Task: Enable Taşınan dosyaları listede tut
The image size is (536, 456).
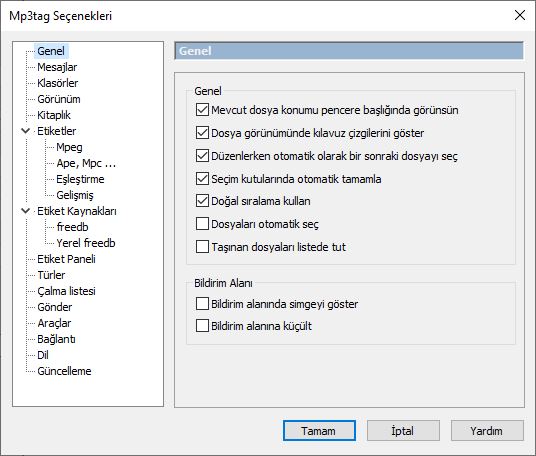Action: (x=202, y=247)
